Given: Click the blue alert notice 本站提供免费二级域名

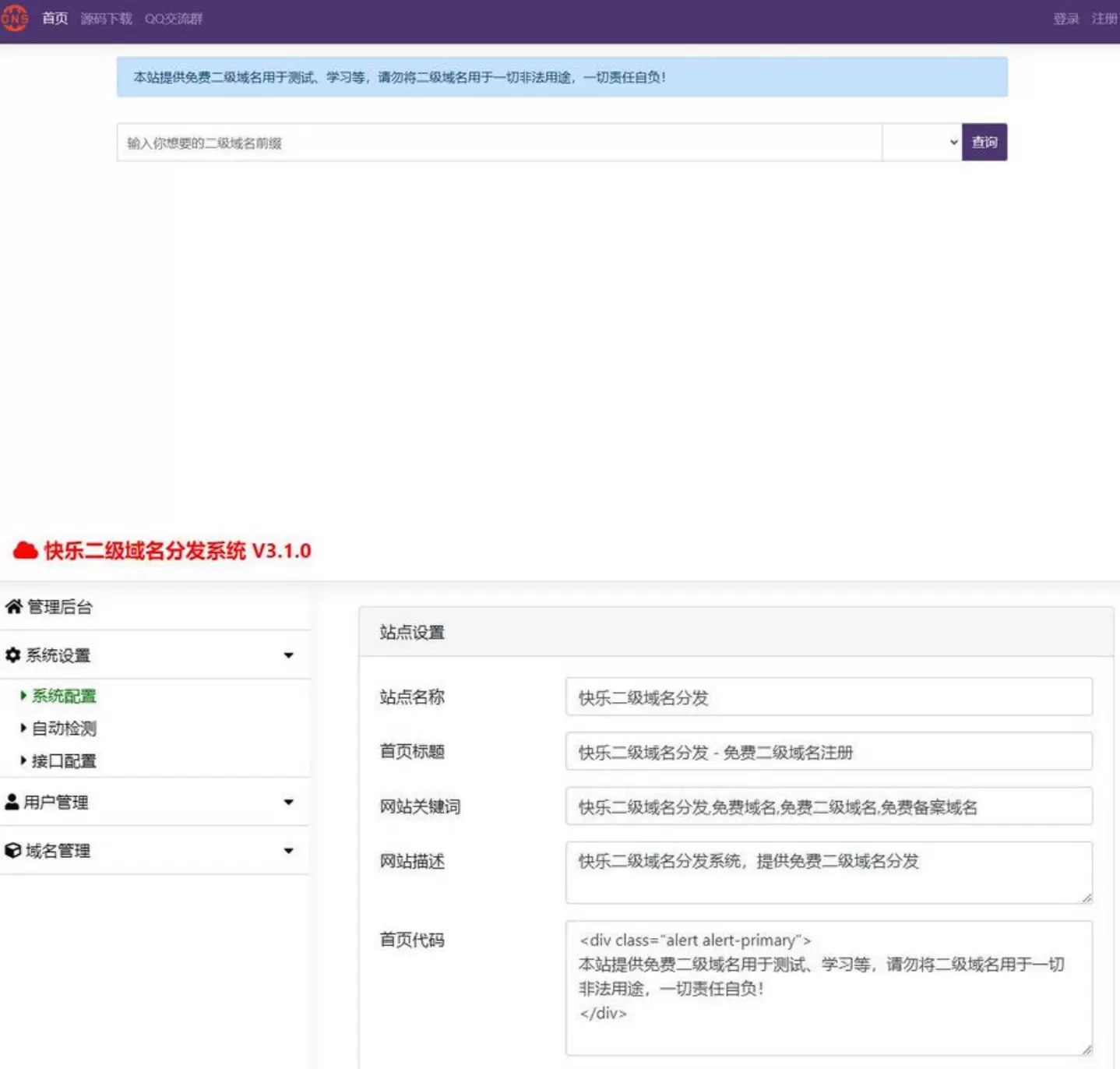Looking at the screenshot, I should (x=562, y=77).
